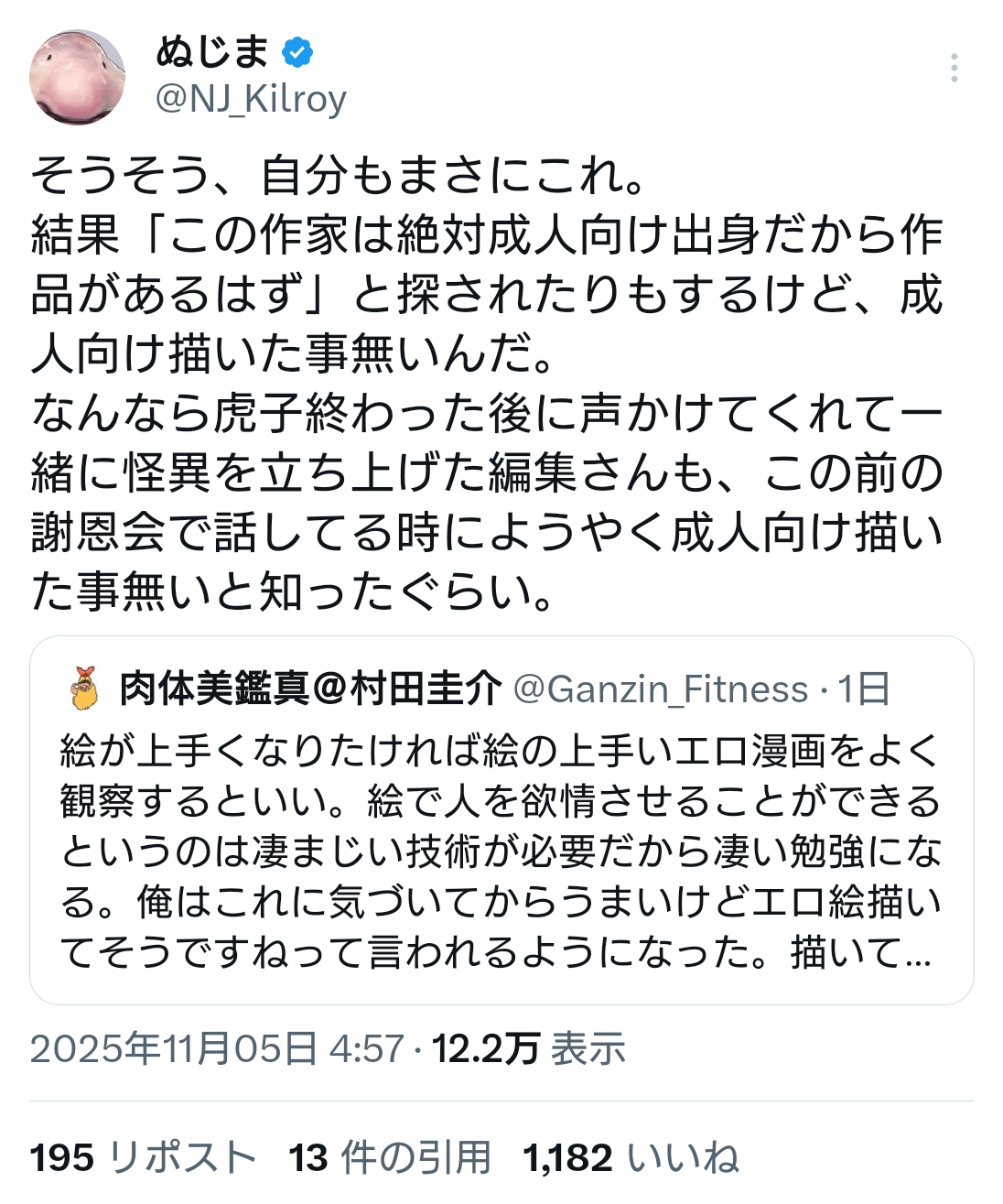
Task: Open the three-dot more options menu
Action: point(954,68)
